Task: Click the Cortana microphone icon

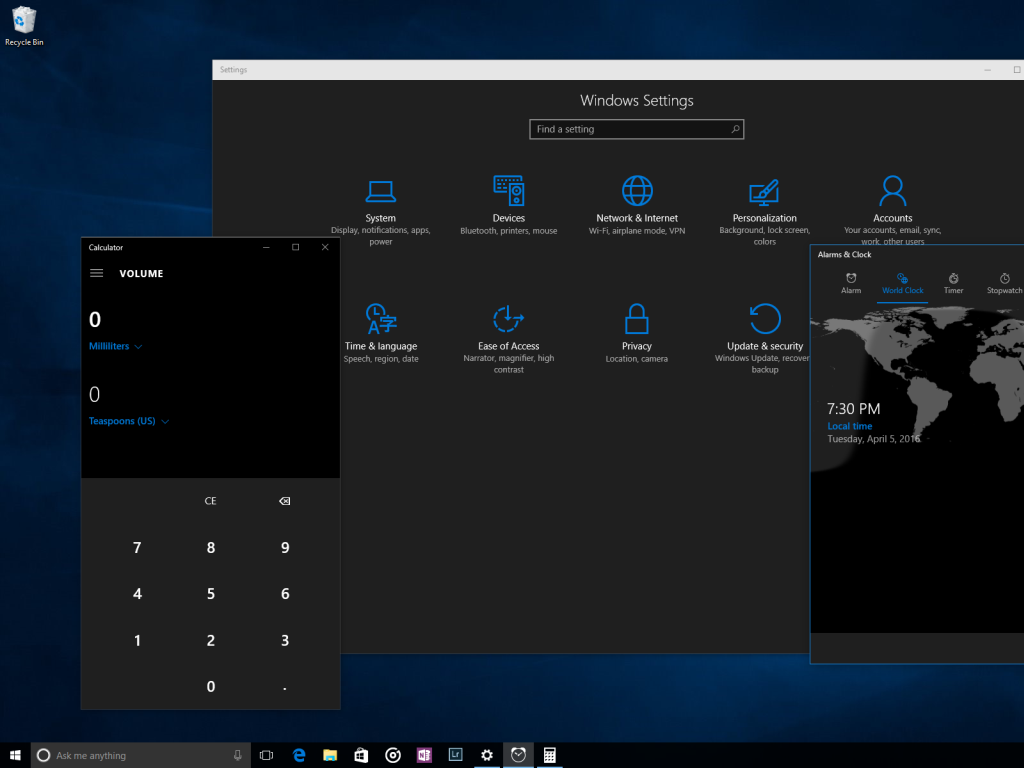Action: coord(237,755)
